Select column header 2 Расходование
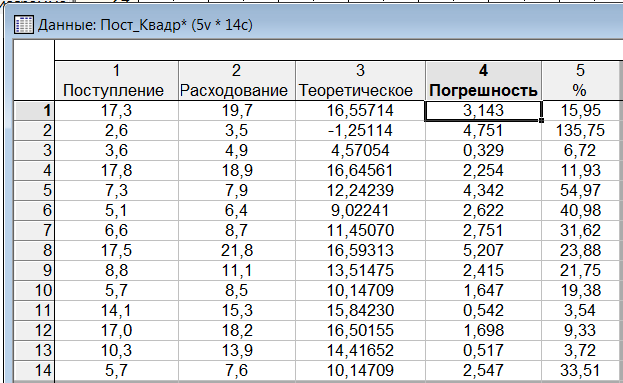Screen dimensions: 623x383 [237, 81]
